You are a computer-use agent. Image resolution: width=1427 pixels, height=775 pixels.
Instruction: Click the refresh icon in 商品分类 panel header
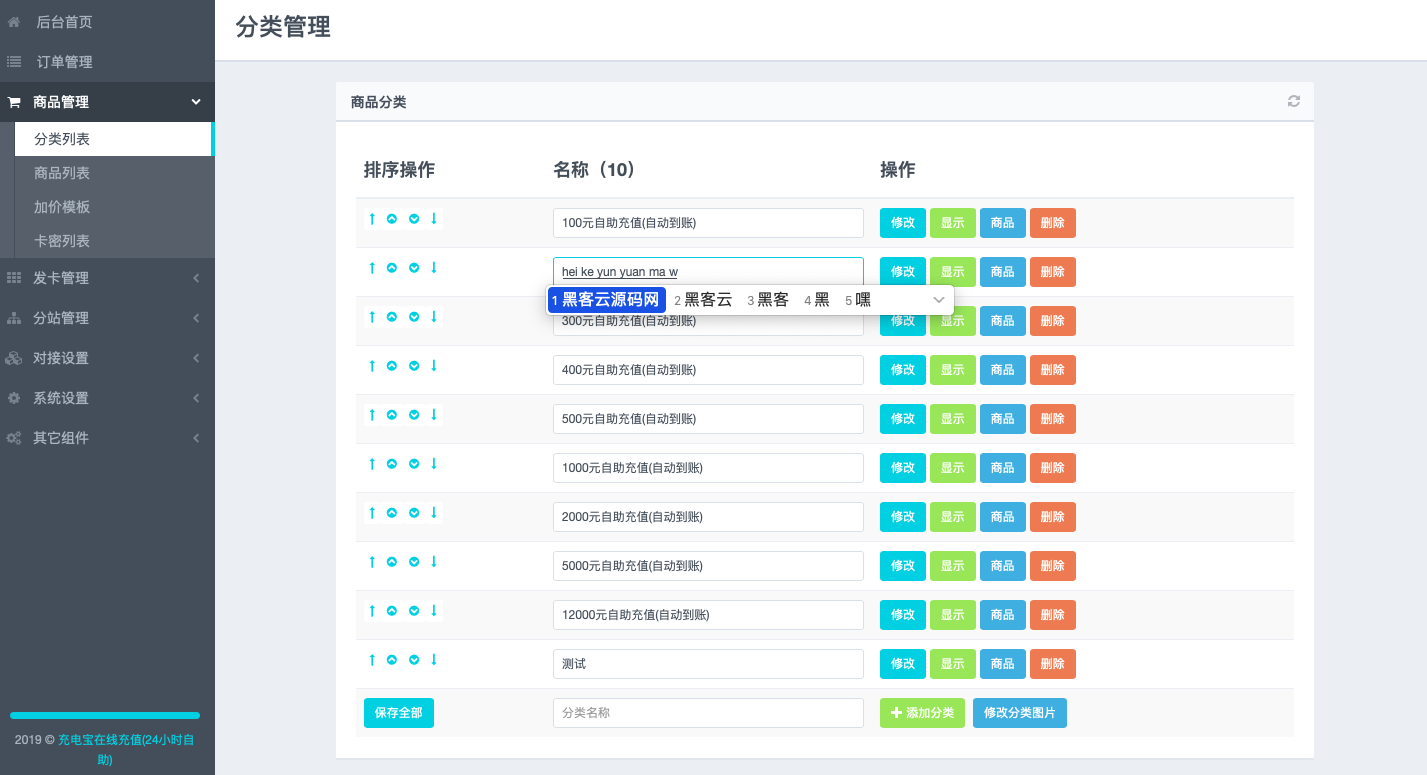click(1293, 101)
